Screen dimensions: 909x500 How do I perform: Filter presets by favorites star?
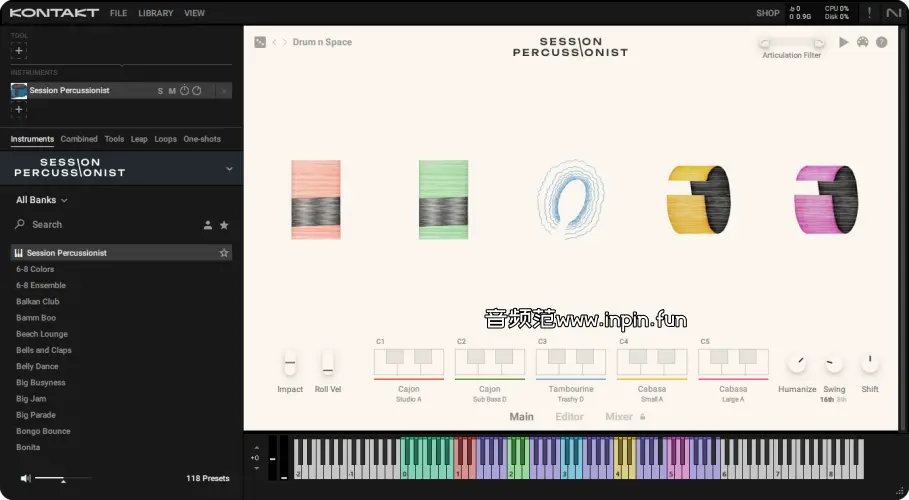[224, 225]
